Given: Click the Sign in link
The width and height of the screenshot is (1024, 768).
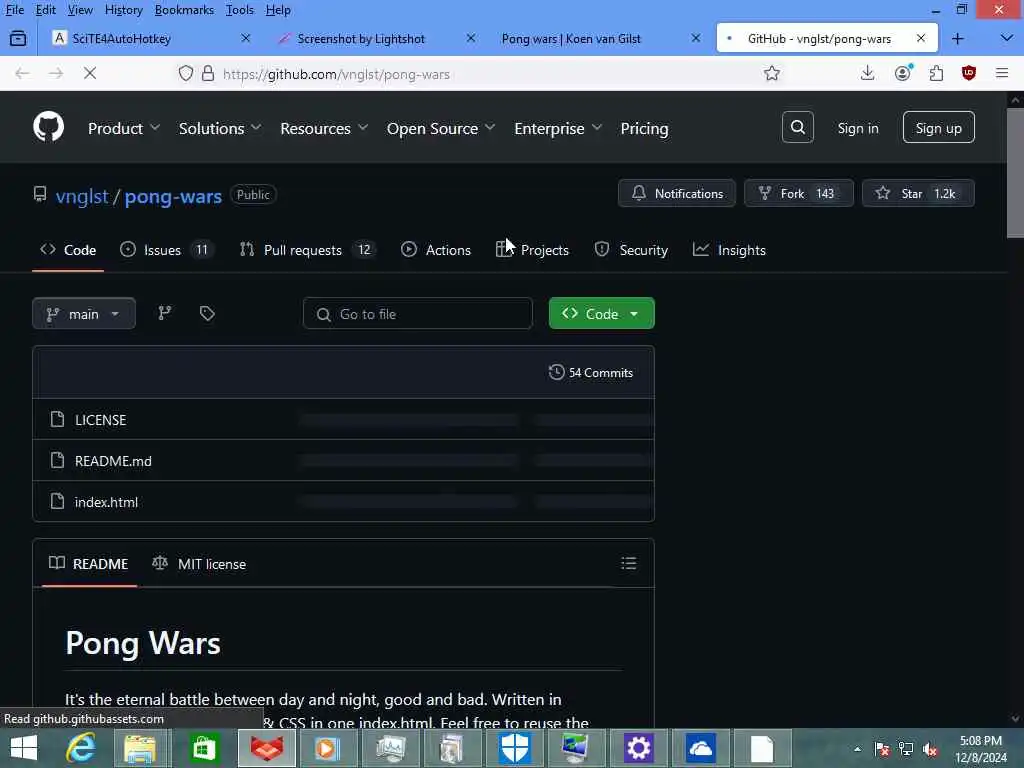Looking at the screenshot, I should point(857,128).
